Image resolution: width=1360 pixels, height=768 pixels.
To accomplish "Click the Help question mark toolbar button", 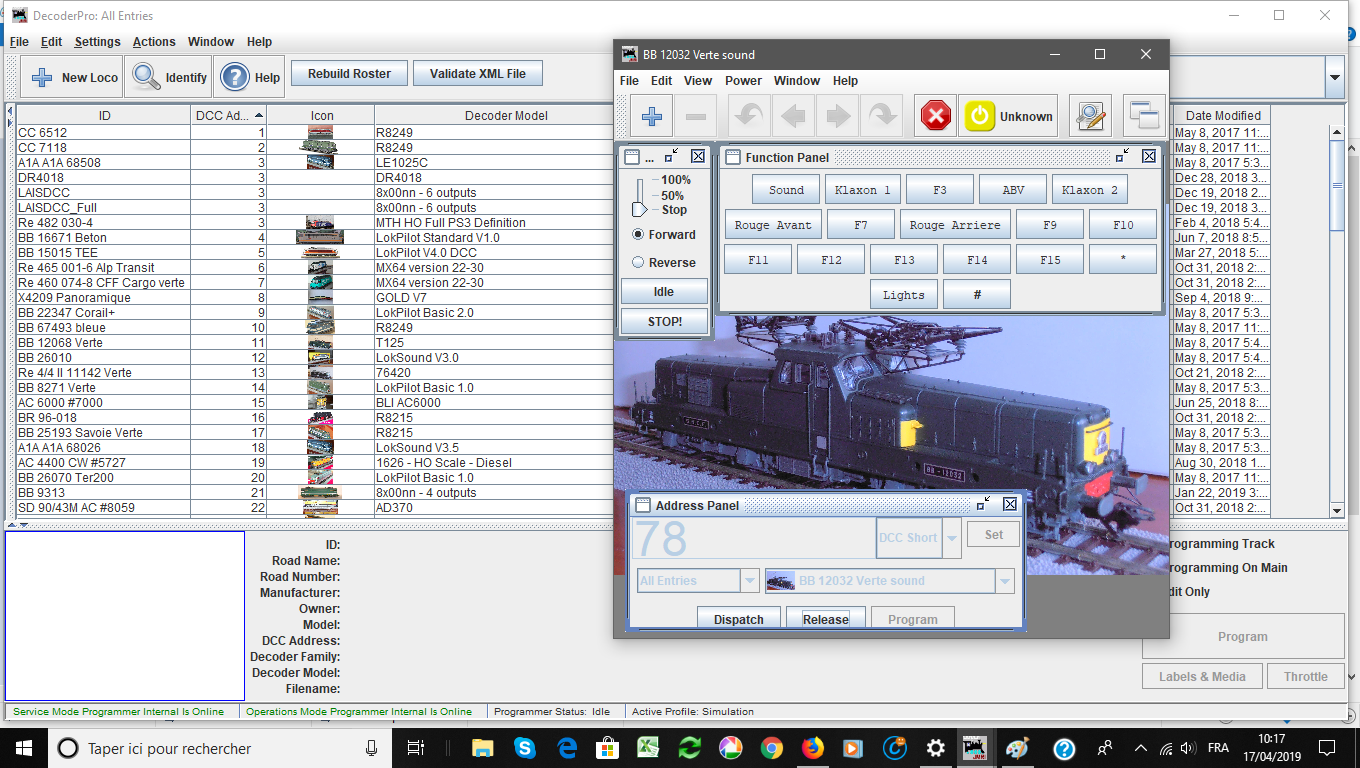I will coord(250,77).
